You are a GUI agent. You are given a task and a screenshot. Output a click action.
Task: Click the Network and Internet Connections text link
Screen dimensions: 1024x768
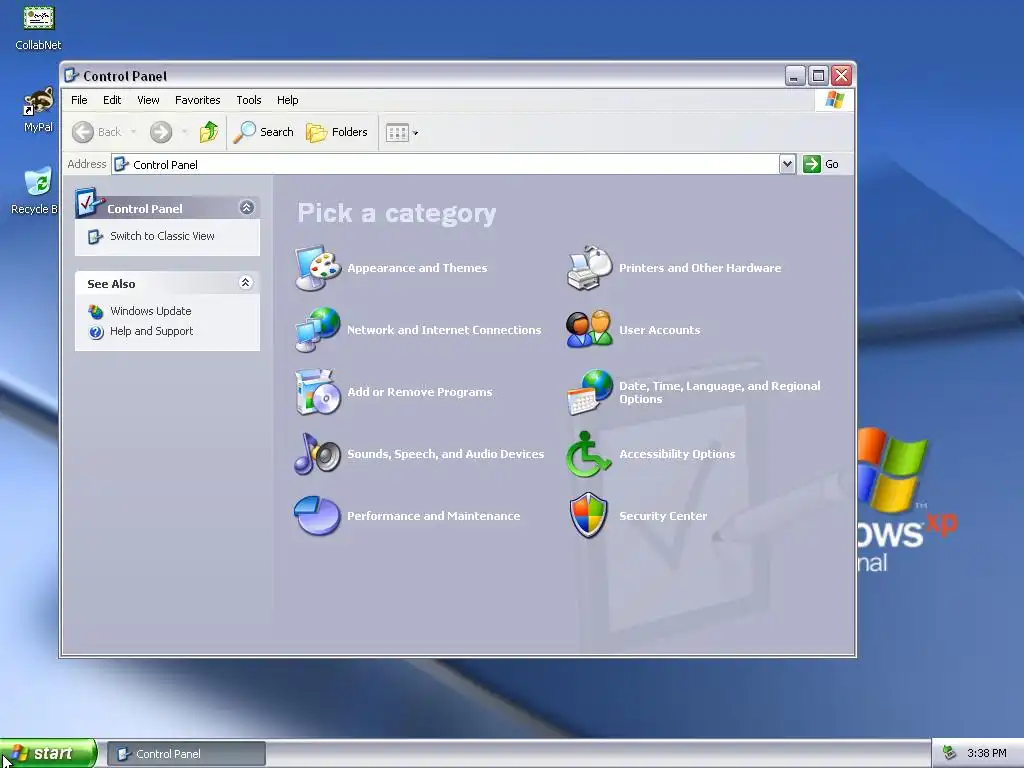tap(444, 330)
